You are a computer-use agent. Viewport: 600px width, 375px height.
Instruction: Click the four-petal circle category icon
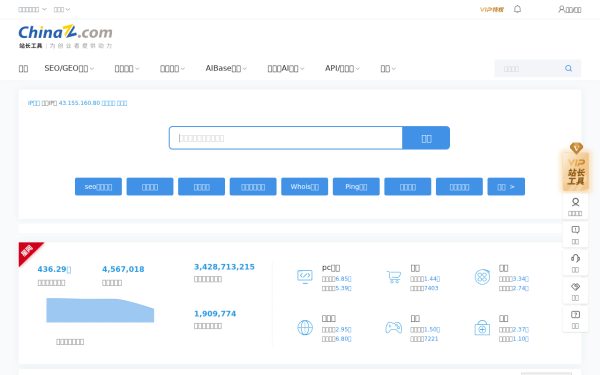click(482, 277)
